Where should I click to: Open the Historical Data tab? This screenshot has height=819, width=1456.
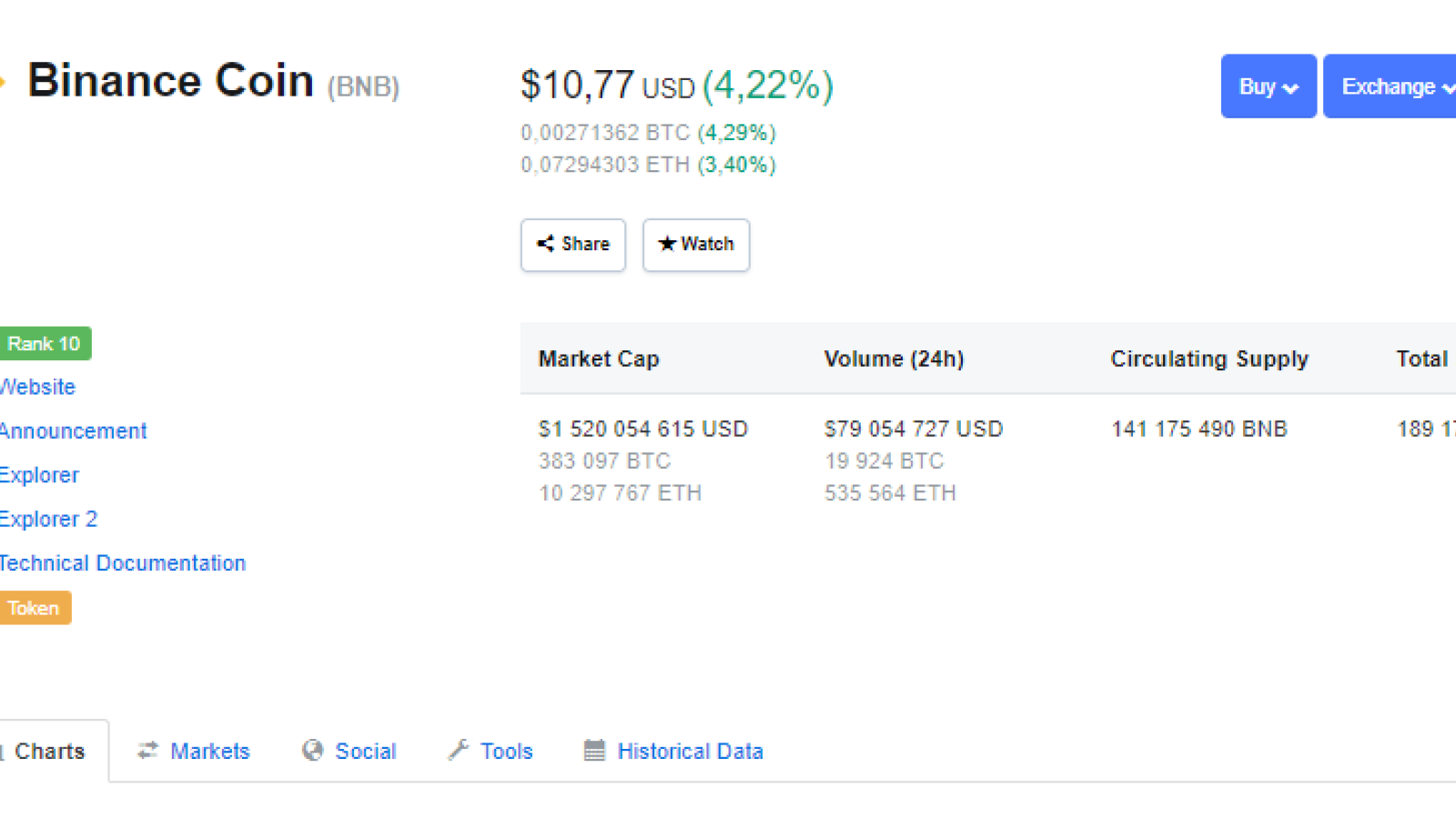673,751
